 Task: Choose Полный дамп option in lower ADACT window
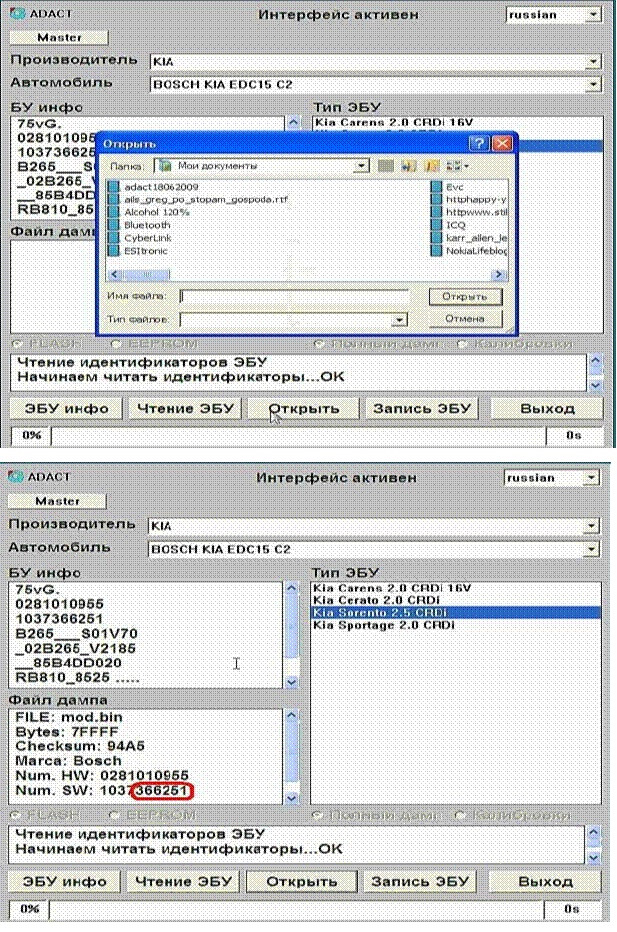click(317, 815)
